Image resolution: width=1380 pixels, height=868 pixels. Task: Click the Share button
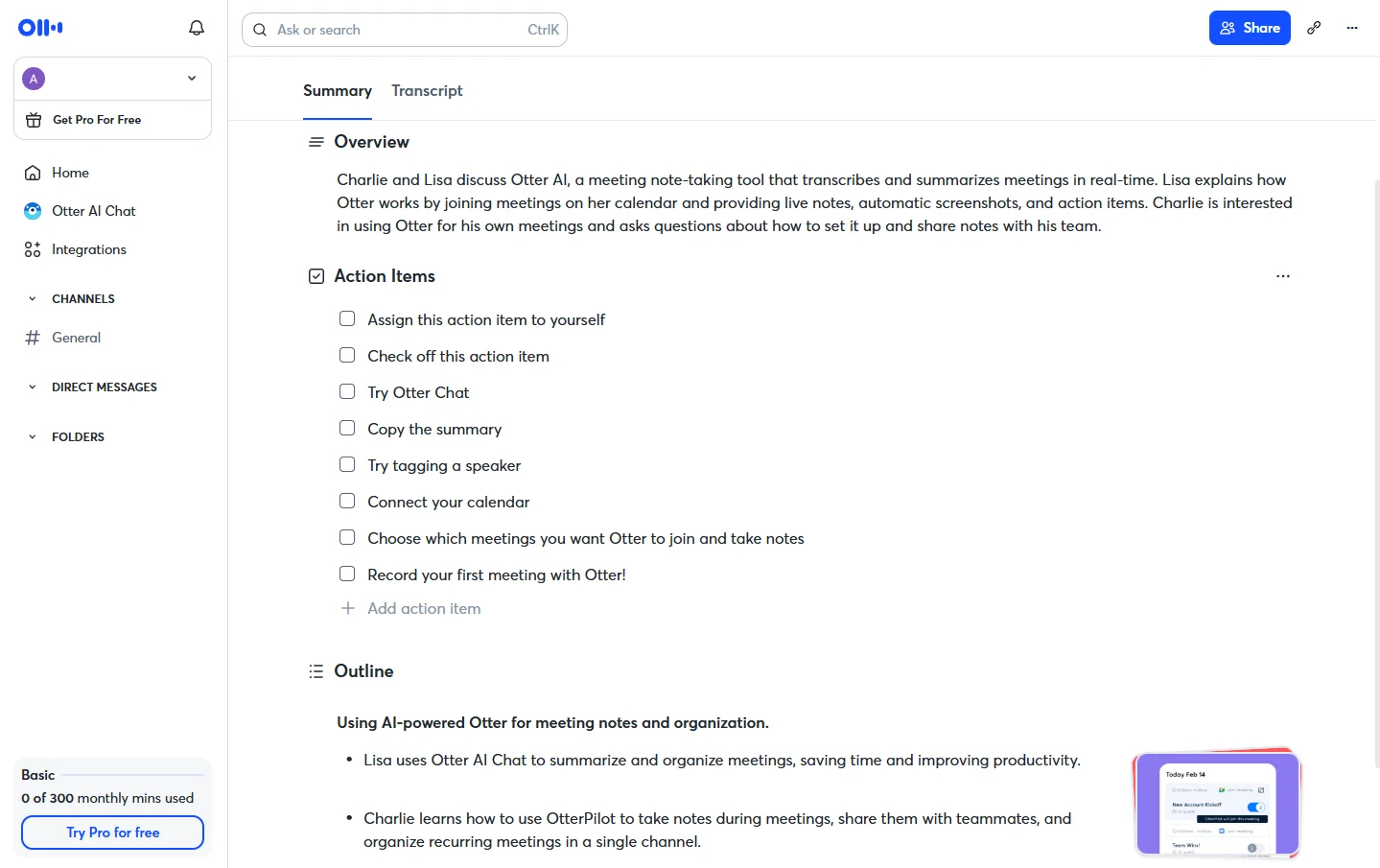click(1250, 28)
